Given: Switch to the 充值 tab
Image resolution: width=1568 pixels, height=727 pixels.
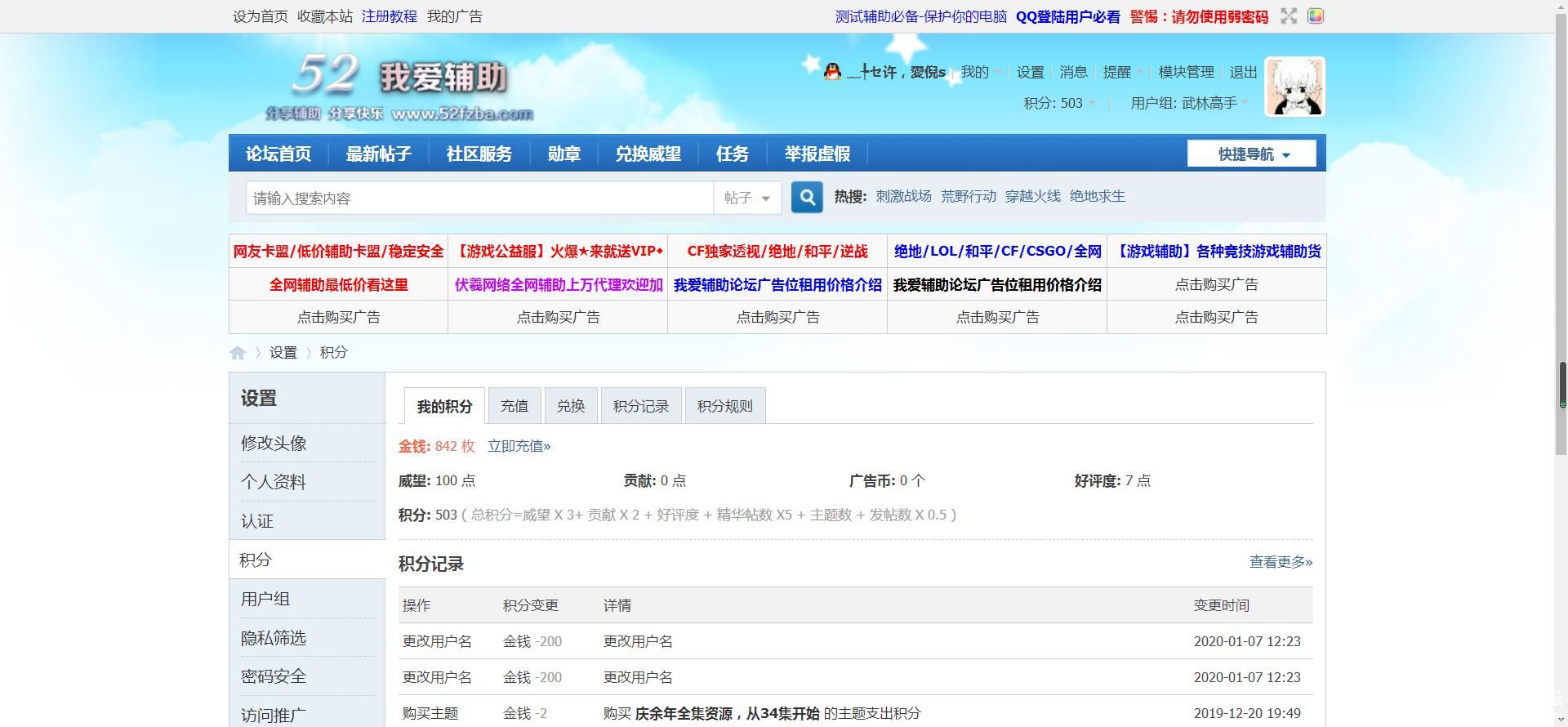Looking at the screenshot, I should pyautogui.click(x=514, y=406).
